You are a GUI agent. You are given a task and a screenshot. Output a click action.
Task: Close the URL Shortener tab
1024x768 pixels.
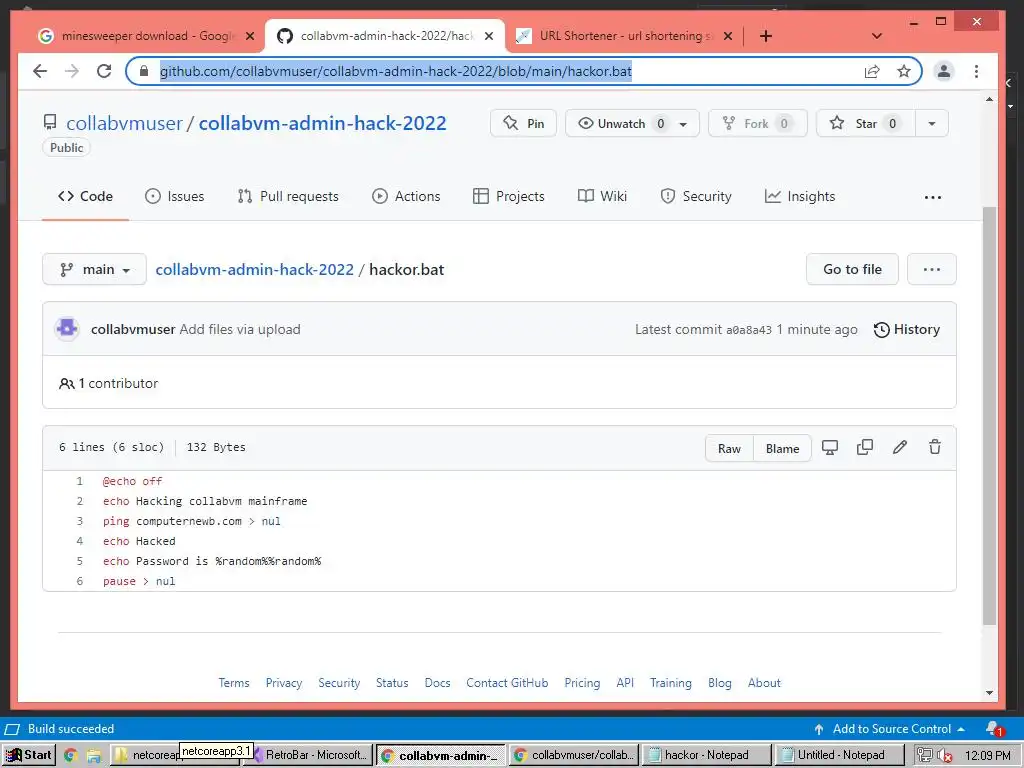click(x=728, y=36)
